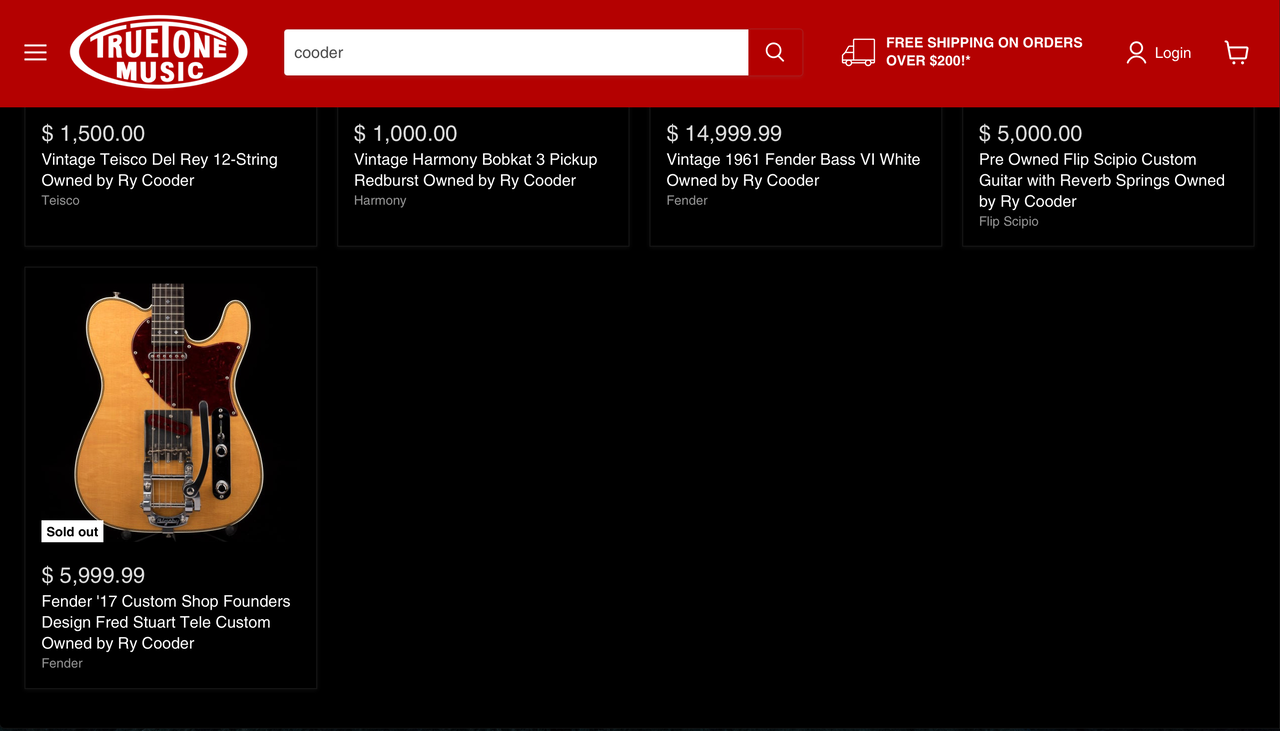The height and width of the screenshot is (731, 1280).
Task: Open the Vintage 1961 Fender Bass VI listing
Action: [x=793, y=170]
